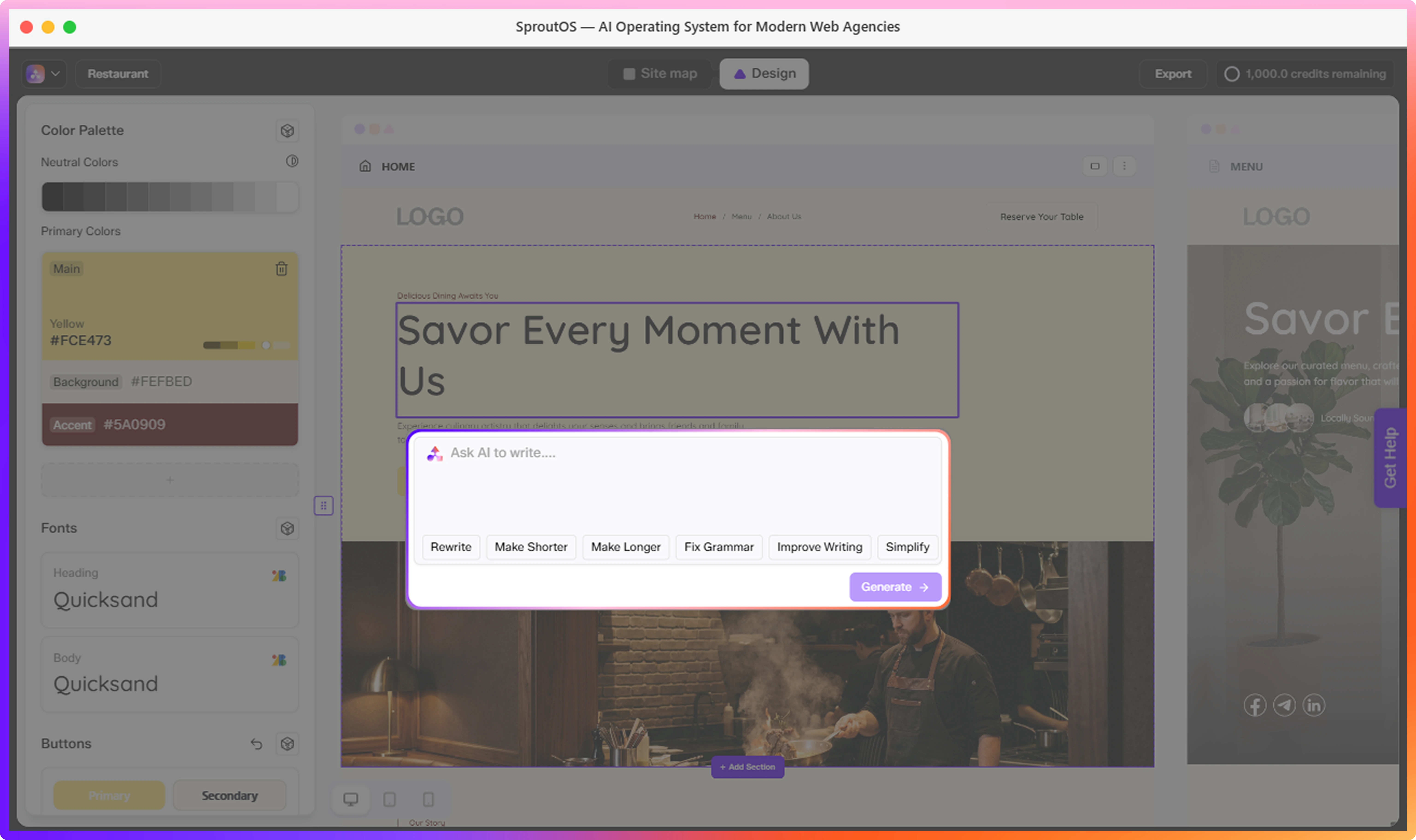The width and height of the screenshot is (1416, 840).
Task: Randomize Color Palette with the cube icon
Action: click(x=287, y=131)
